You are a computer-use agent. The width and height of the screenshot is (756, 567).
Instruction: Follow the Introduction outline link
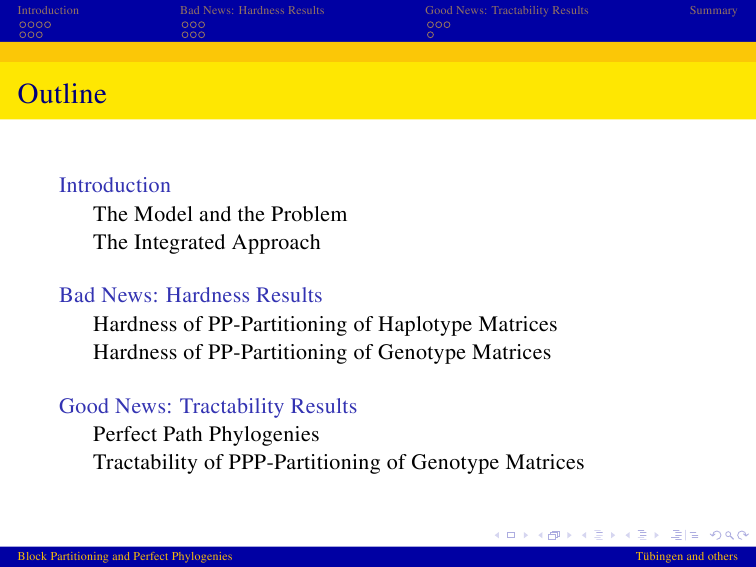coord(115,185)
